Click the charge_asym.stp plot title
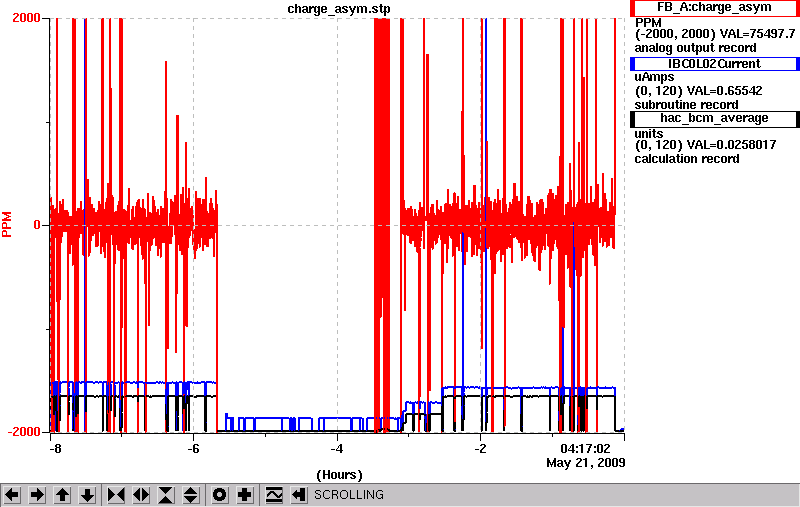This screenshot has height=507, width=800. (x=339, y=9)
